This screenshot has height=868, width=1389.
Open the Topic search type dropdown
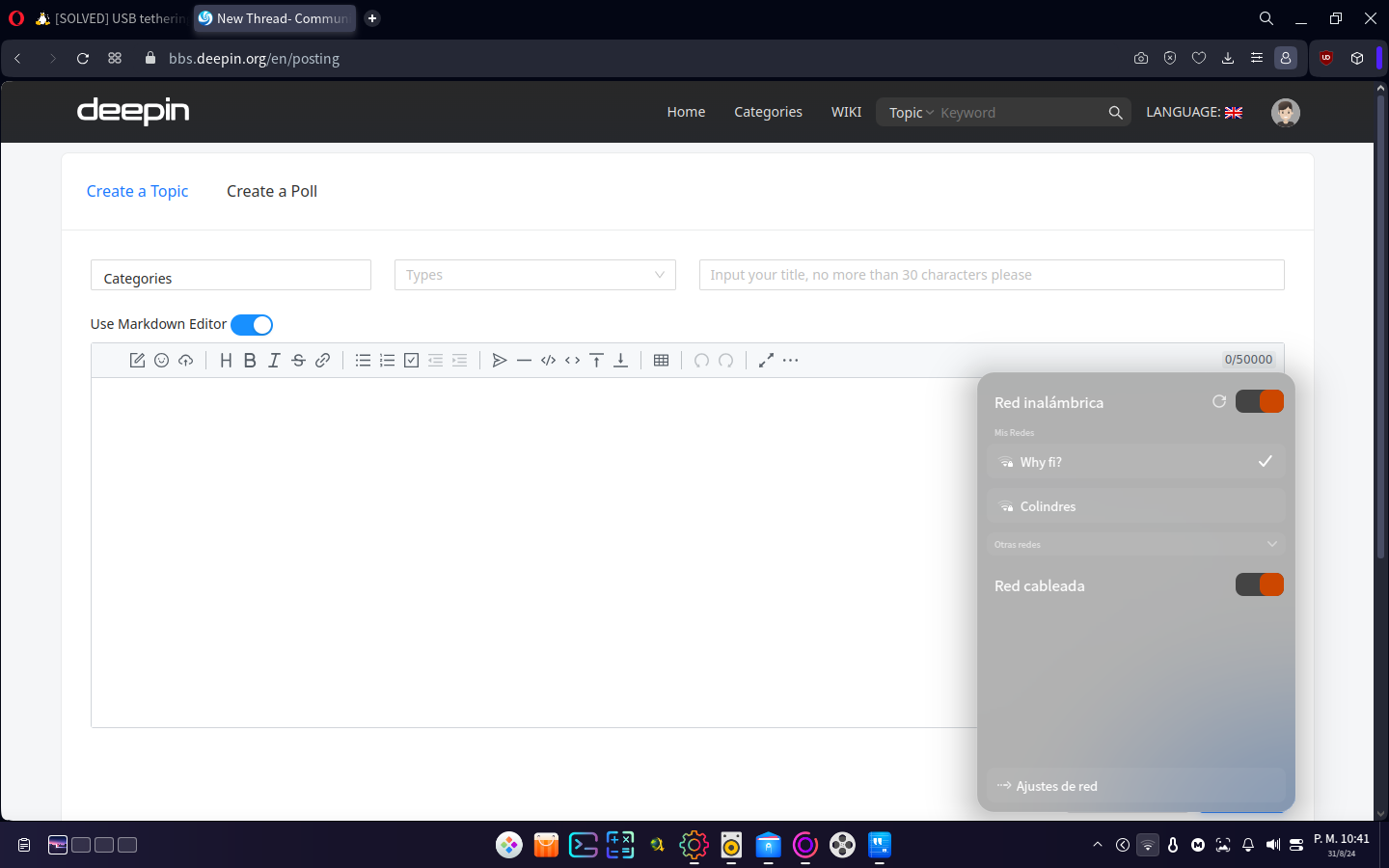pyautogui.click(x=911, y=113)
